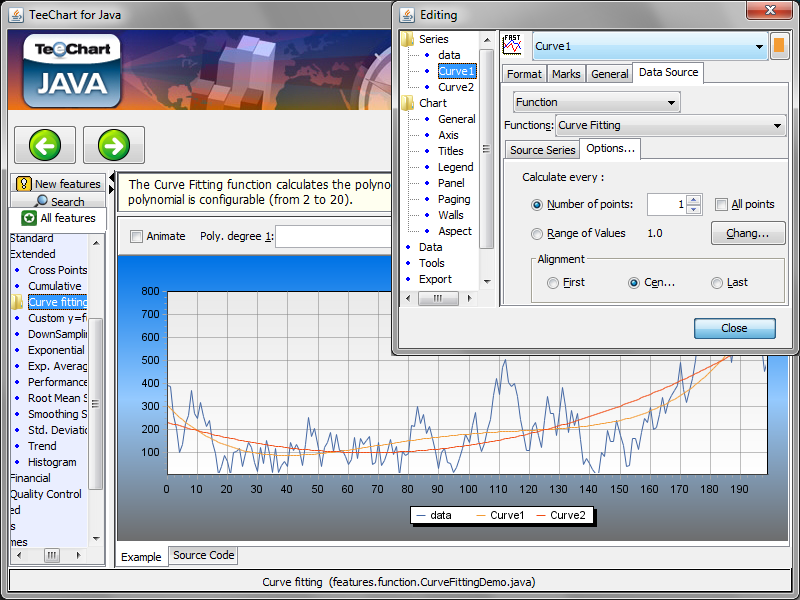Select Cross Points in features list
Image resolution: width=800 pixels, height=600 pixels.
point(58,270)
